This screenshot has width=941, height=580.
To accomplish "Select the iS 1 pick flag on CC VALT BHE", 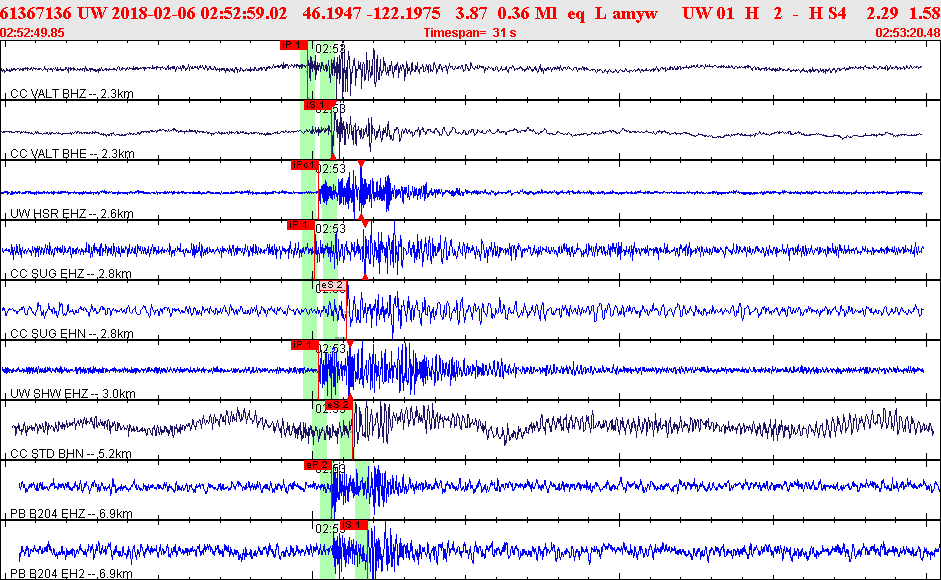I will (x=318, y=105).
